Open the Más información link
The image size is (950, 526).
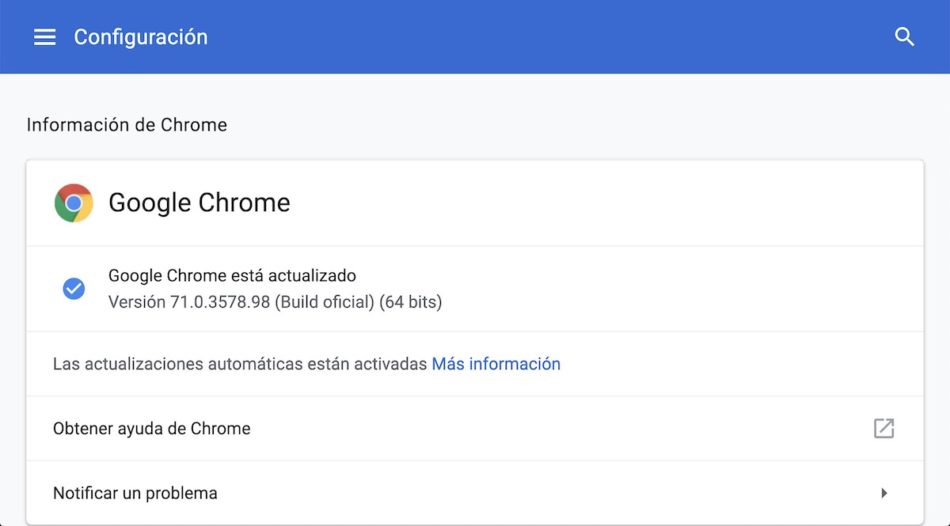pyautogui.click(x=496, y=364)
